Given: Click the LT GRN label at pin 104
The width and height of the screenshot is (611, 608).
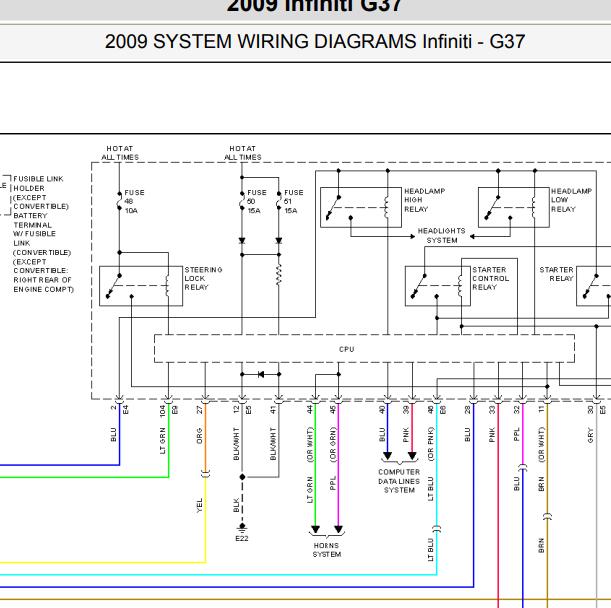Looking at the screenshot, I should click(x=162, y=441).
